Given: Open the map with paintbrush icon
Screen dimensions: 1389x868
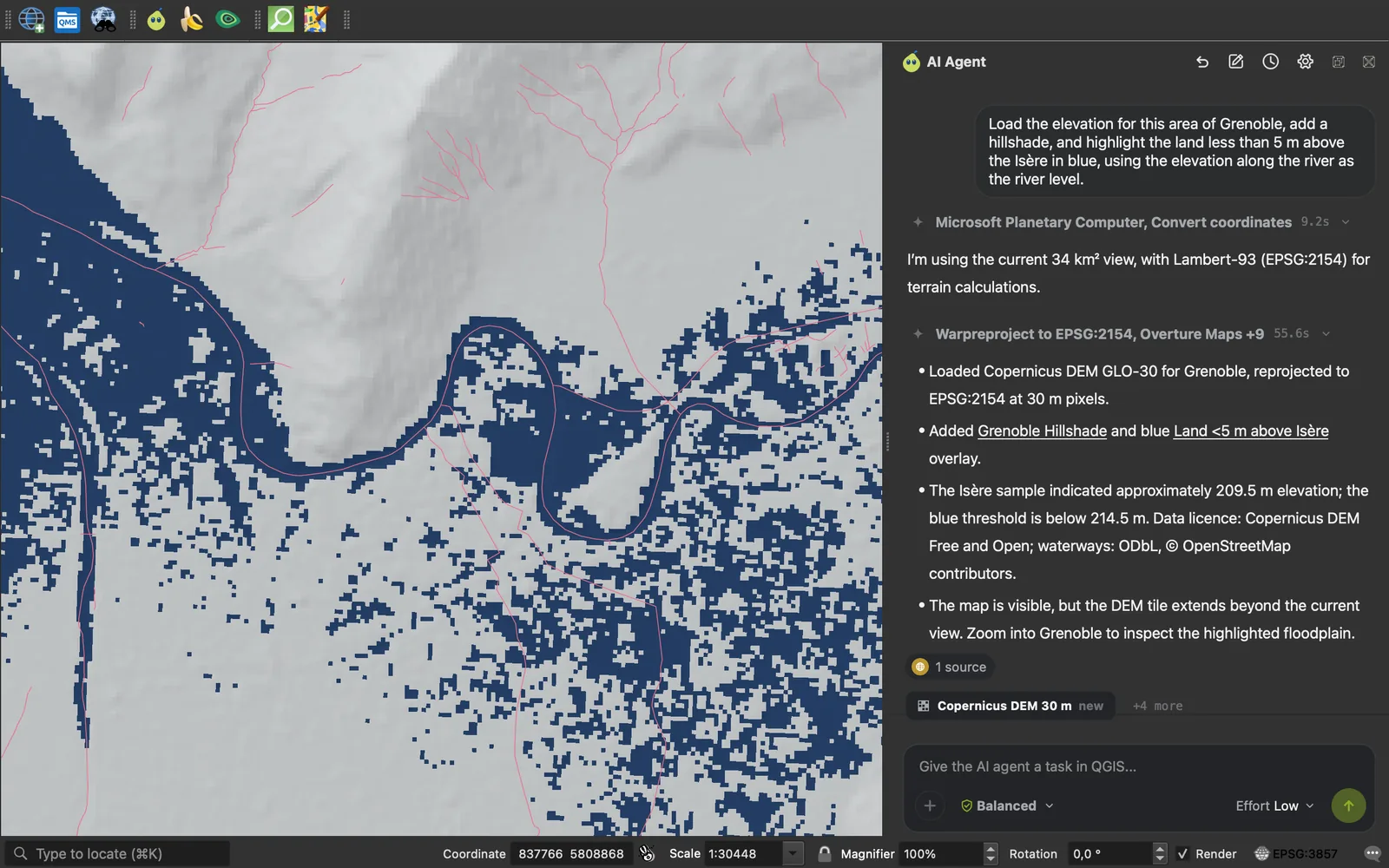Looking at the screenshot, I should [316, 19].
